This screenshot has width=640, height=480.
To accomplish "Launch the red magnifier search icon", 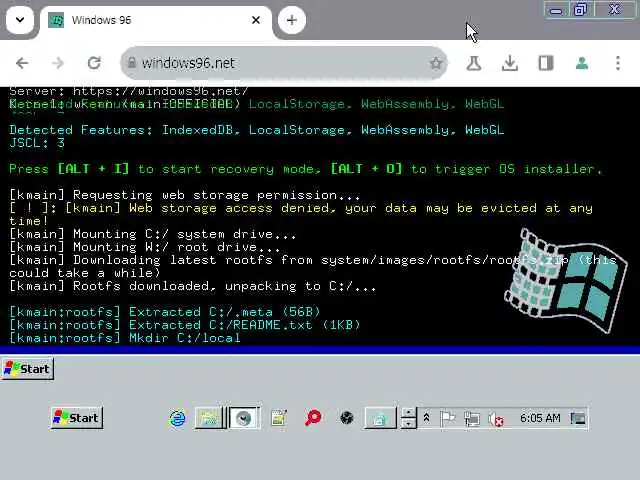I will click(313, 418).
